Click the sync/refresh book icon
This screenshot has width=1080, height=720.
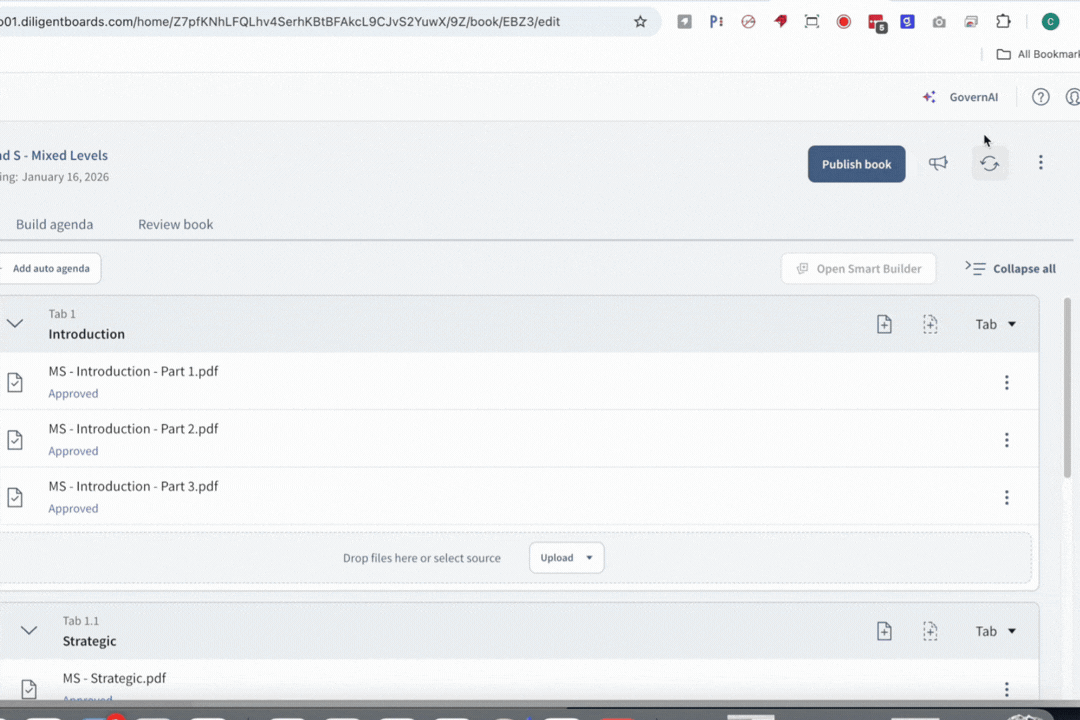click(989, 163)
